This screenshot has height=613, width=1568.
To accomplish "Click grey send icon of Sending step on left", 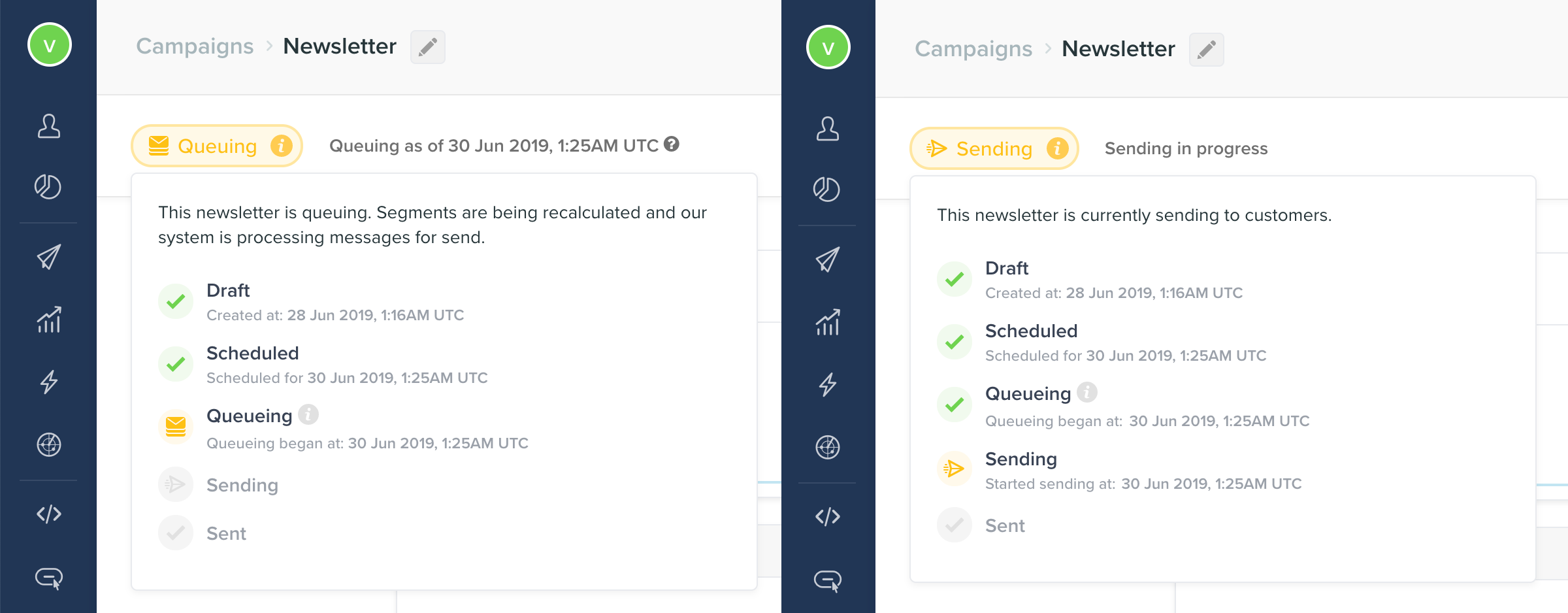I will coord(176,484).
